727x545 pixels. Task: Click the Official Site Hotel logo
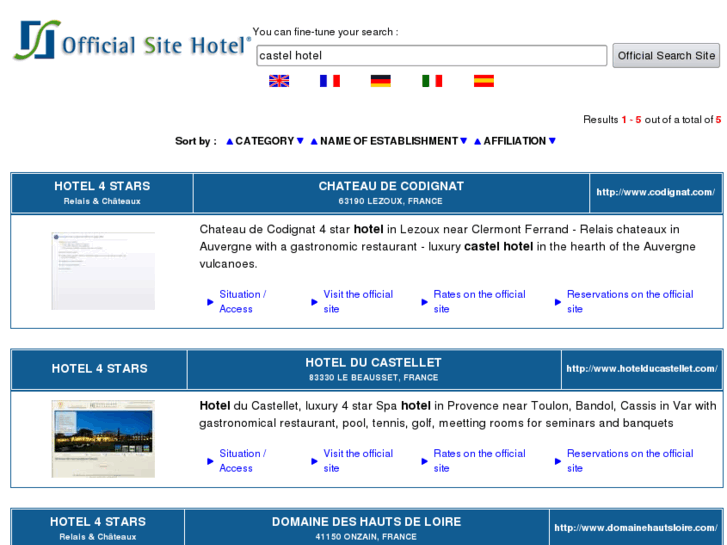click(x=132, y=40)
